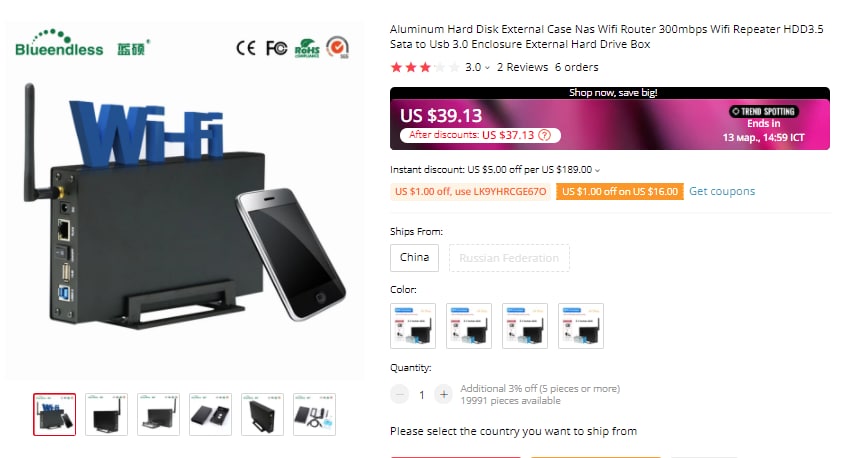This screenshot has width=853, height=458.
Task: Decrease quantity with the minus button
Action: pos(399,394)
